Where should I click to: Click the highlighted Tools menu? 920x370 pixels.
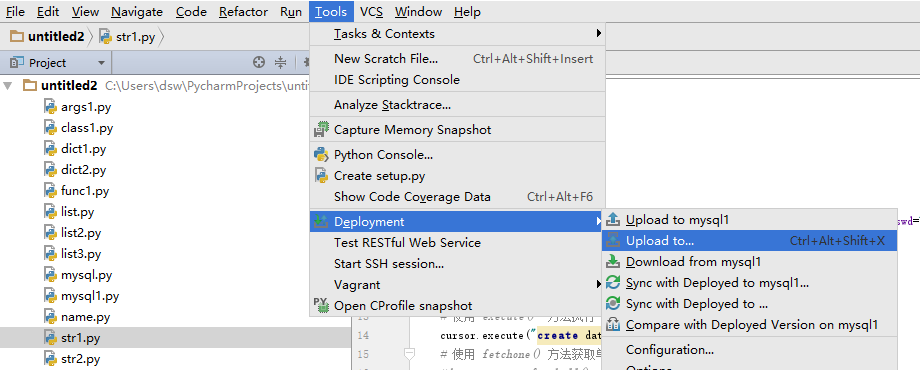[x=332, y=12]
